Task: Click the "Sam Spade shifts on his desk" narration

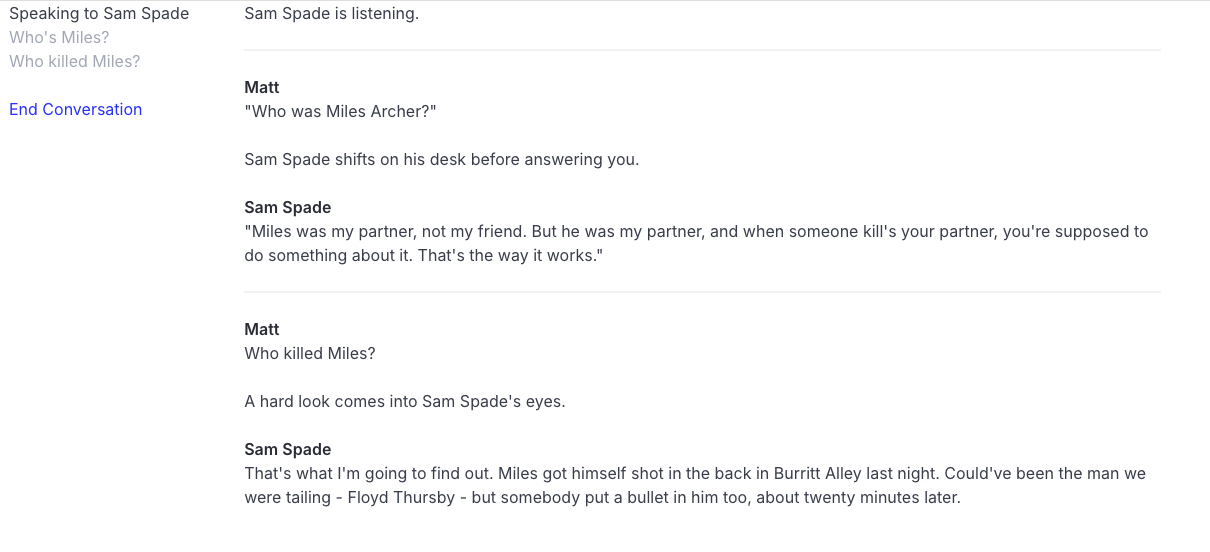Action: coord(441,160)
